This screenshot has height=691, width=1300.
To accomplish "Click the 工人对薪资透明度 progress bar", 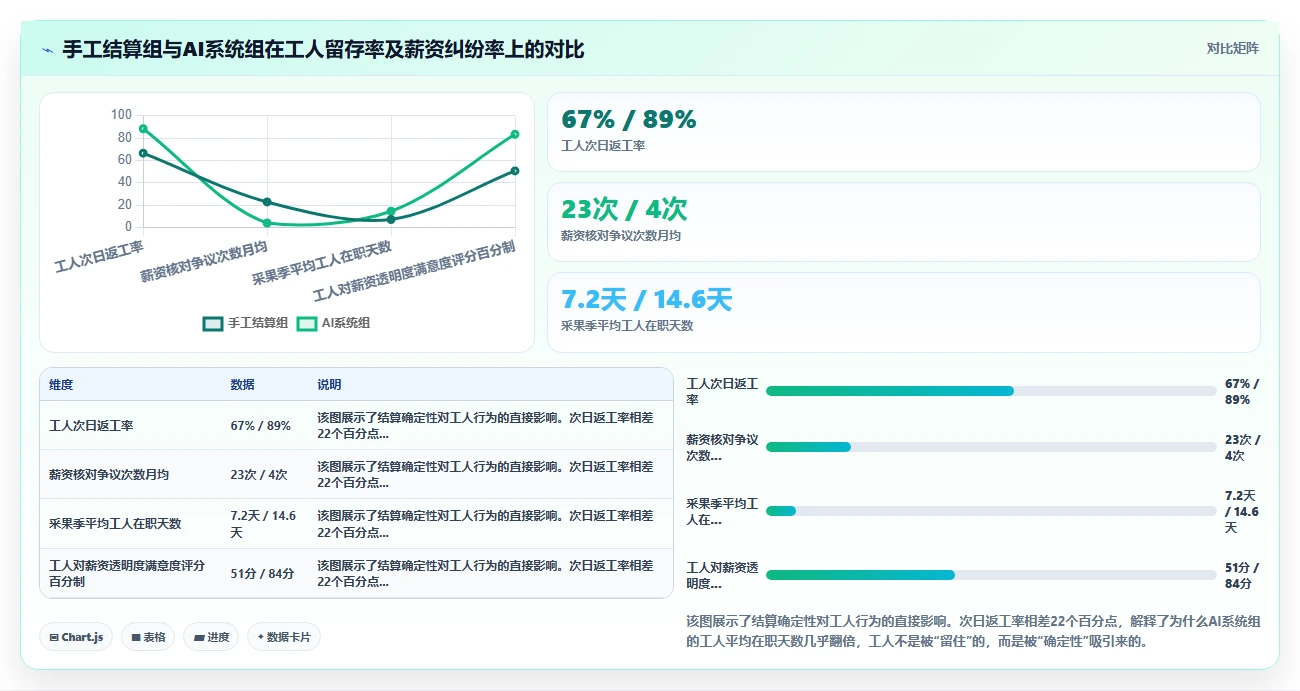I will coord(991,575).
